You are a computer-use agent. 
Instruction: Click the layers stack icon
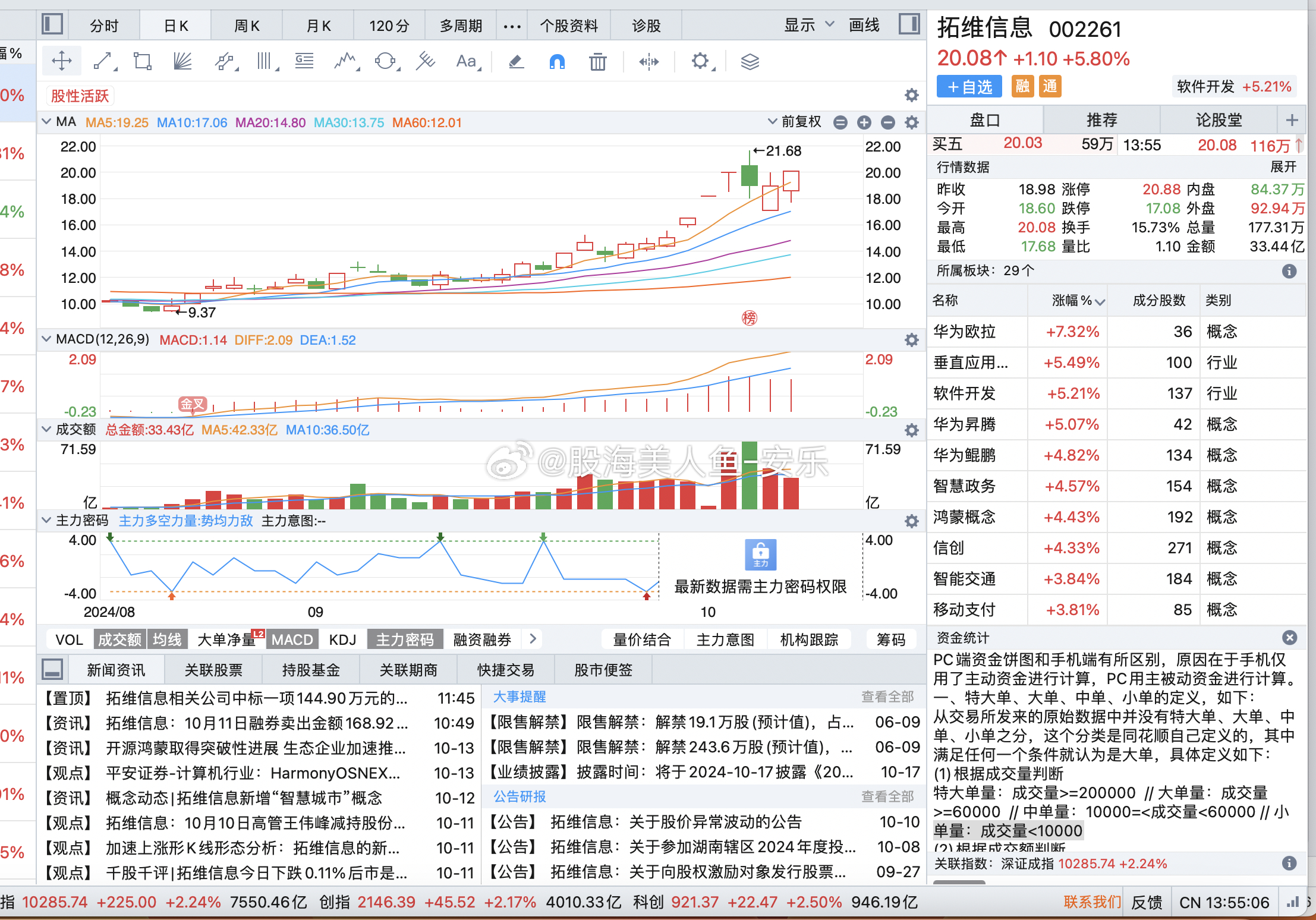pyautogui.click(x=750, y=61)
